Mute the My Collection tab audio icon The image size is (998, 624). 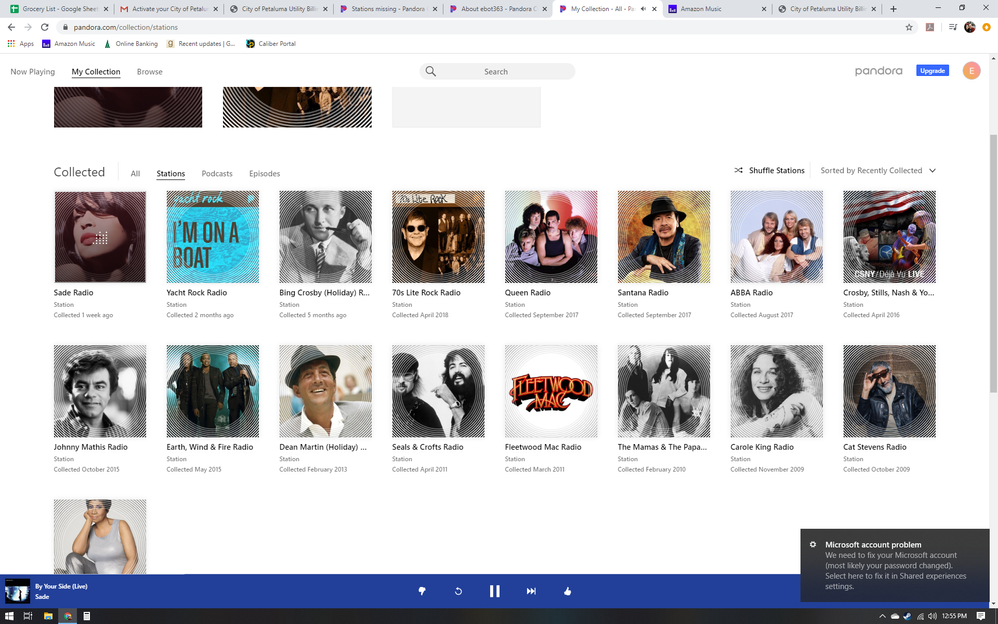point(643,9)
